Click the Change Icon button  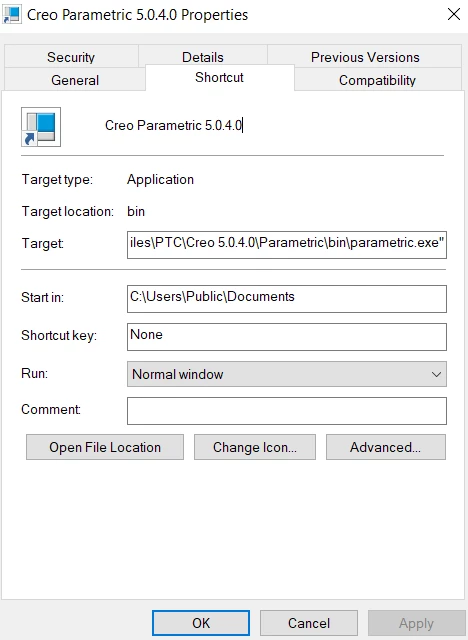[x=255, y=447]
